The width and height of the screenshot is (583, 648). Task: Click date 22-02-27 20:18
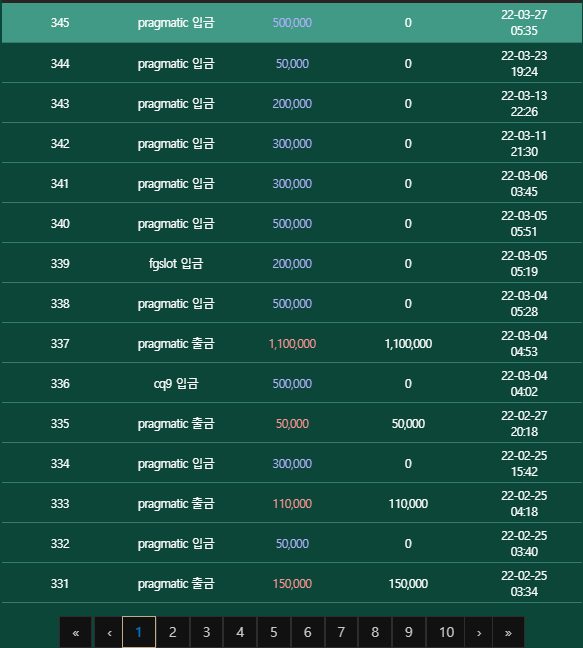click(524, 424)
